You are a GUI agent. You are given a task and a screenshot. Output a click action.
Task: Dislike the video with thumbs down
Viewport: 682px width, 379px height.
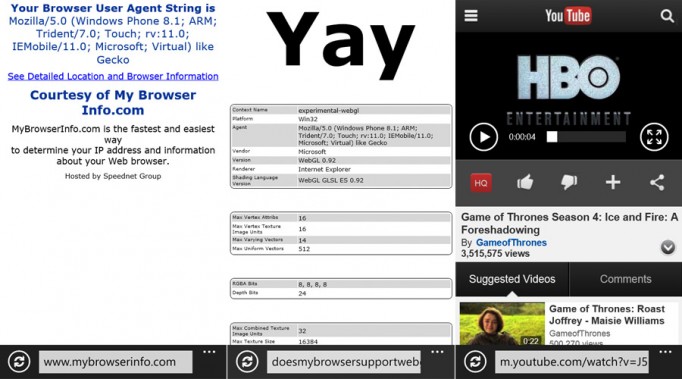coord(569,182)
